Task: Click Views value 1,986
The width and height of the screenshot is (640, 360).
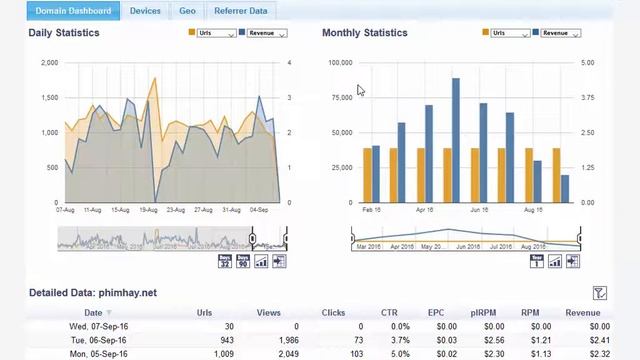Action: (x=289, y=340)
